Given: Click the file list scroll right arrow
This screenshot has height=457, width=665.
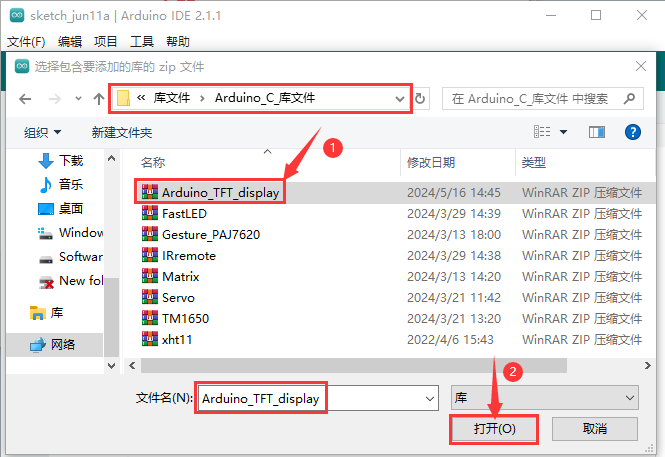Looking at the screenshot, I should click(x=647, y=365).
